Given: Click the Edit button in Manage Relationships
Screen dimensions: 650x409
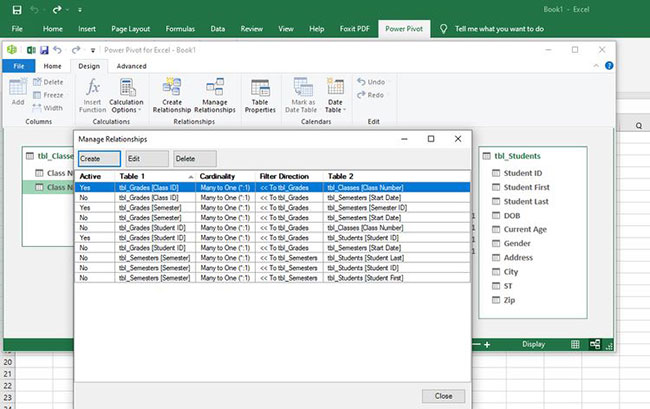Looking at the screenshot, I should pyautogui.click(x=145, y=158).
